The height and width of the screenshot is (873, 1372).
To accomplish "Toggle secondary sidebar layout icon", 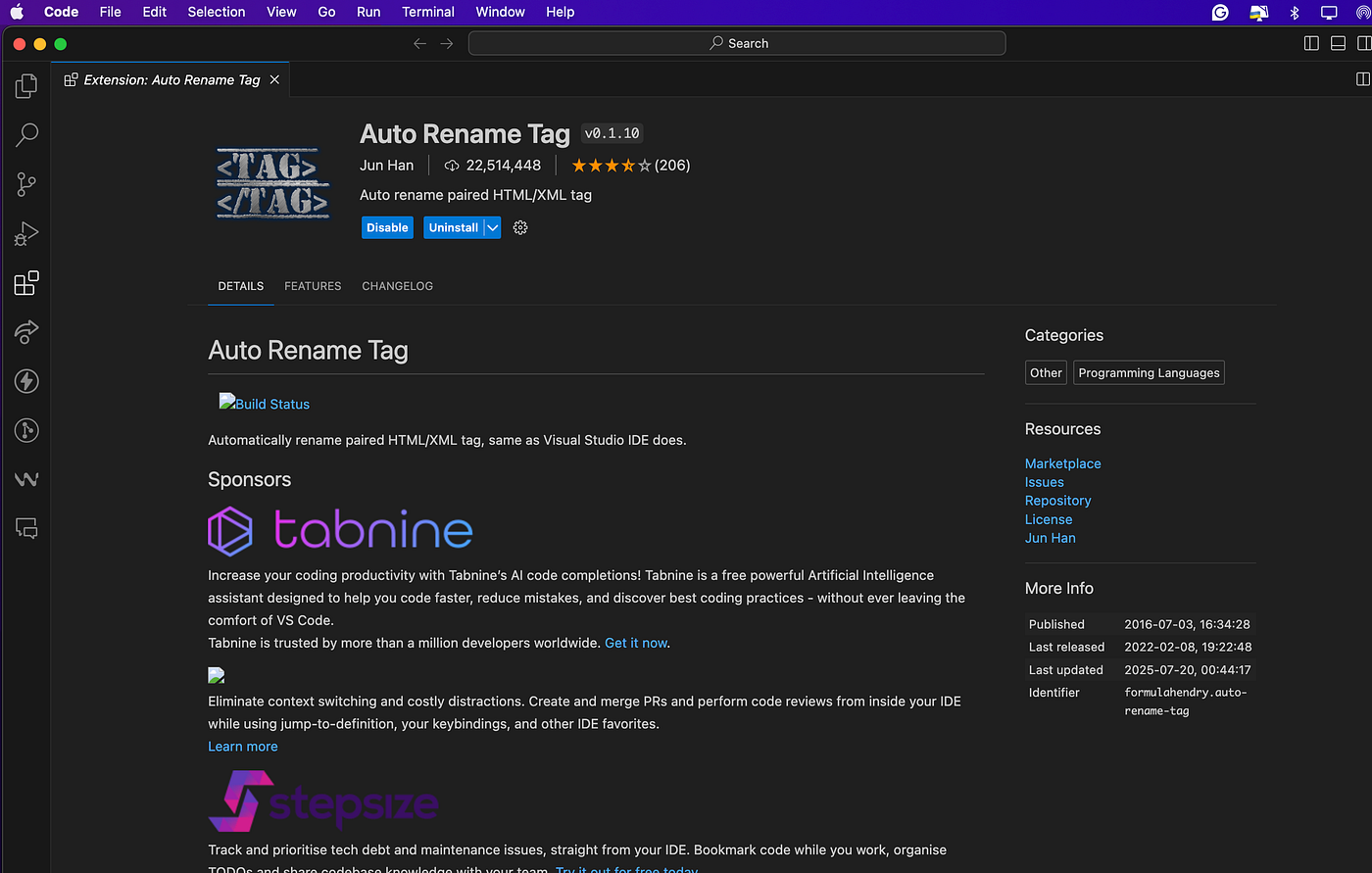I will 1363,43.
